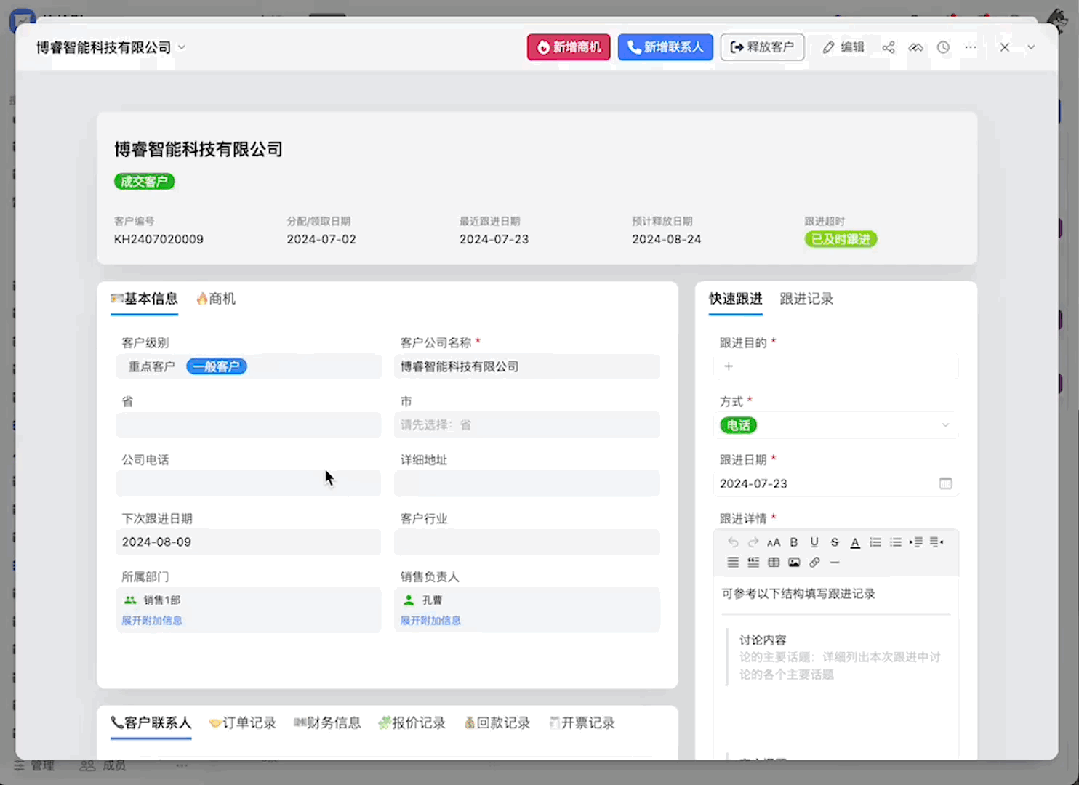Select the 重点客户 customer level option

click(152, 367)
